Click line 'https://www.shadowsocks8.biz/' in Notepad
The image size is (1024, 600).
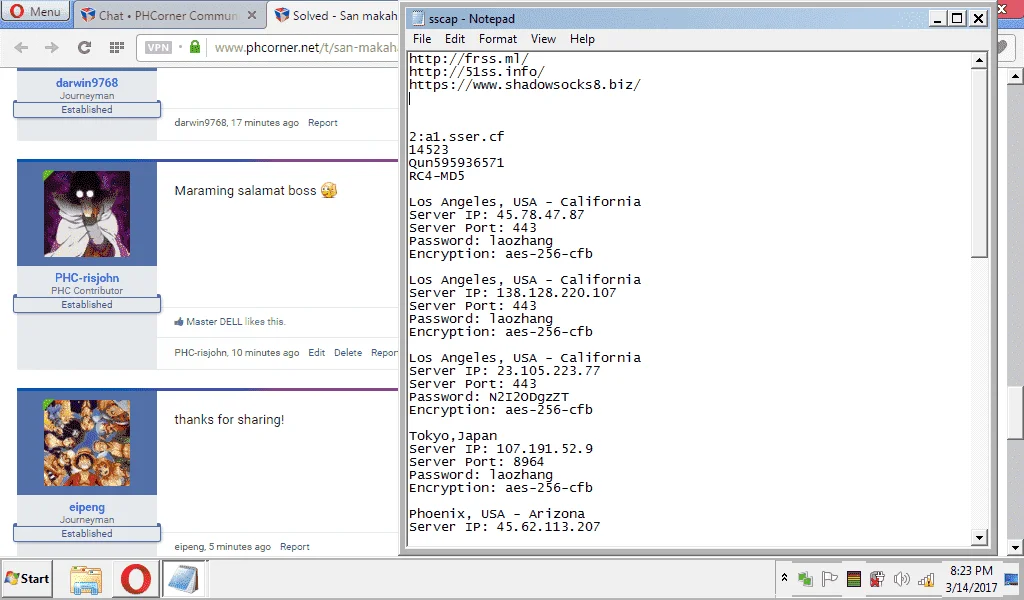tap(525, 84)
